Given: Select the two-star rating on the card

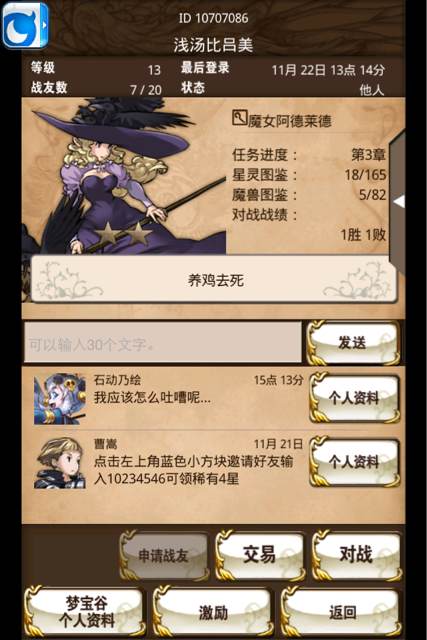Looking at the screenshot, I should pyautogui.click(x=123, y=233).
